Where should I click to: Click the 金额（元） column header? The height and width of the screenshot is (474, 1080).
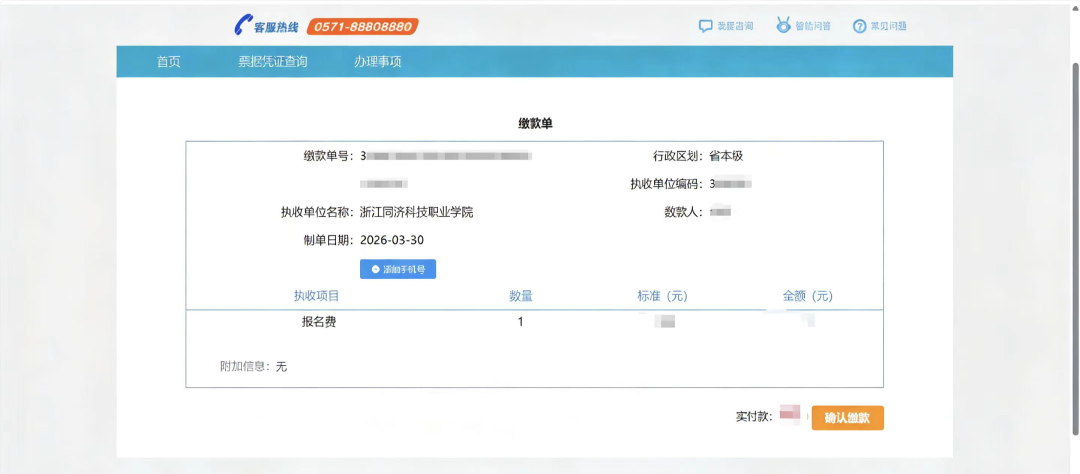pyautogui.click(x=807, y=296)
